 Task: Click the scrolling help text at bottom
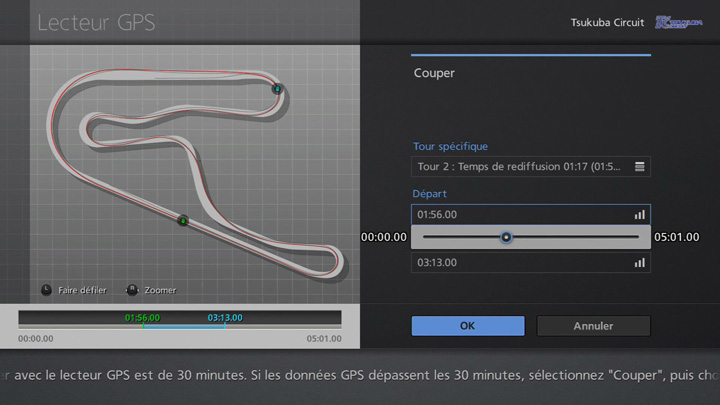point(360,376)
